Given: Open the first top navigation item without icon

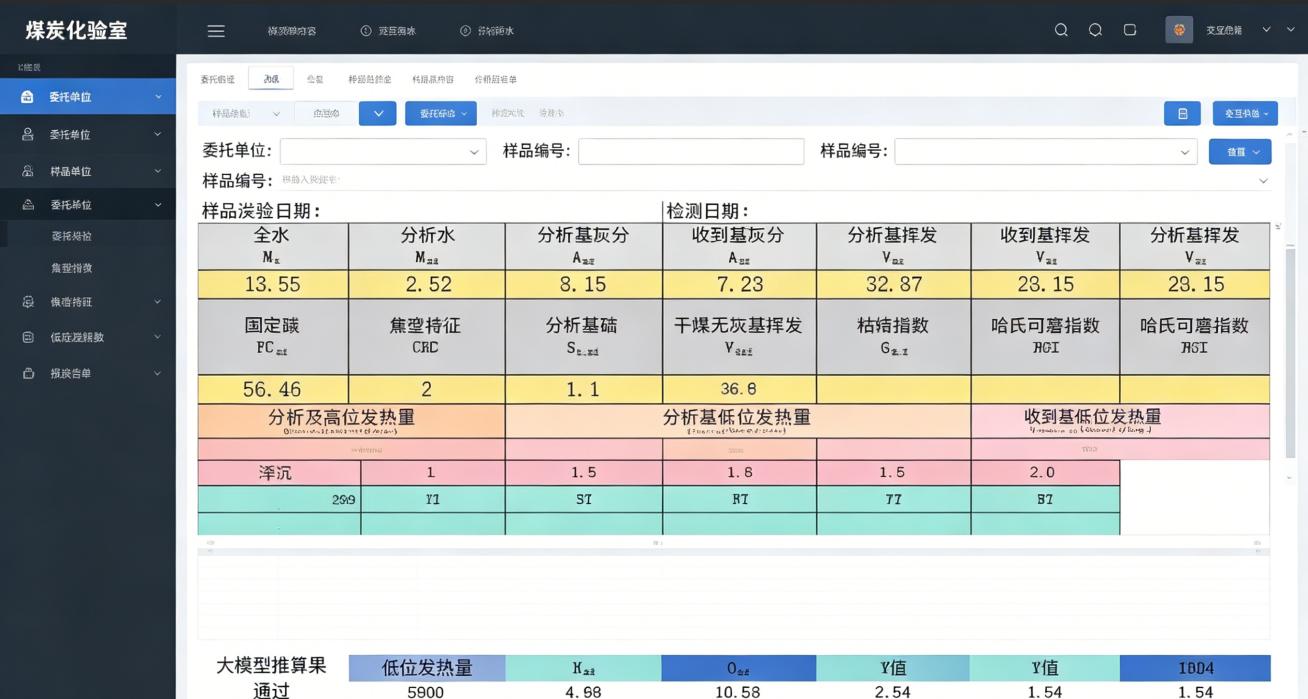Looking at the screenshot, I should click(292, 31).
